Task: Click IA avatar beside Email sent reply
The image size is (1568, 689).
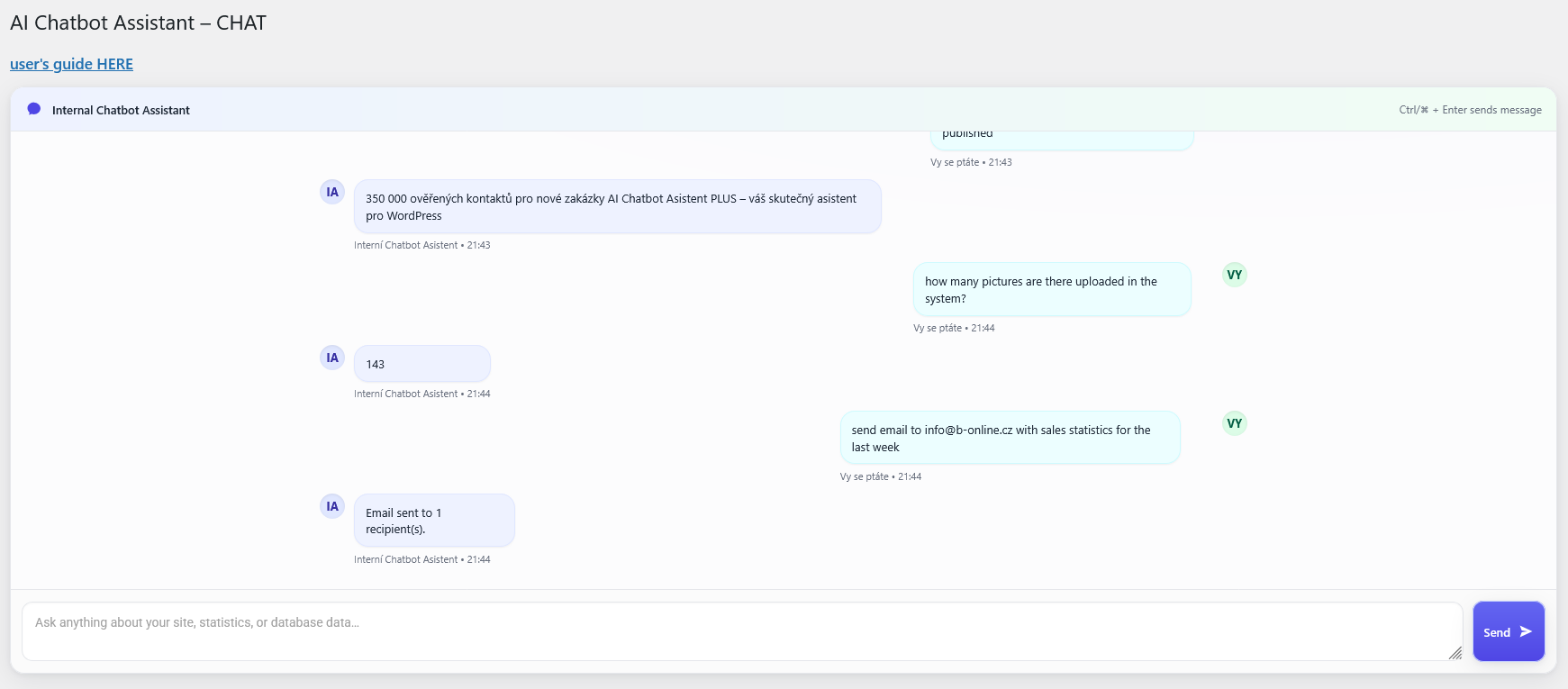Action: coord(332,506)
